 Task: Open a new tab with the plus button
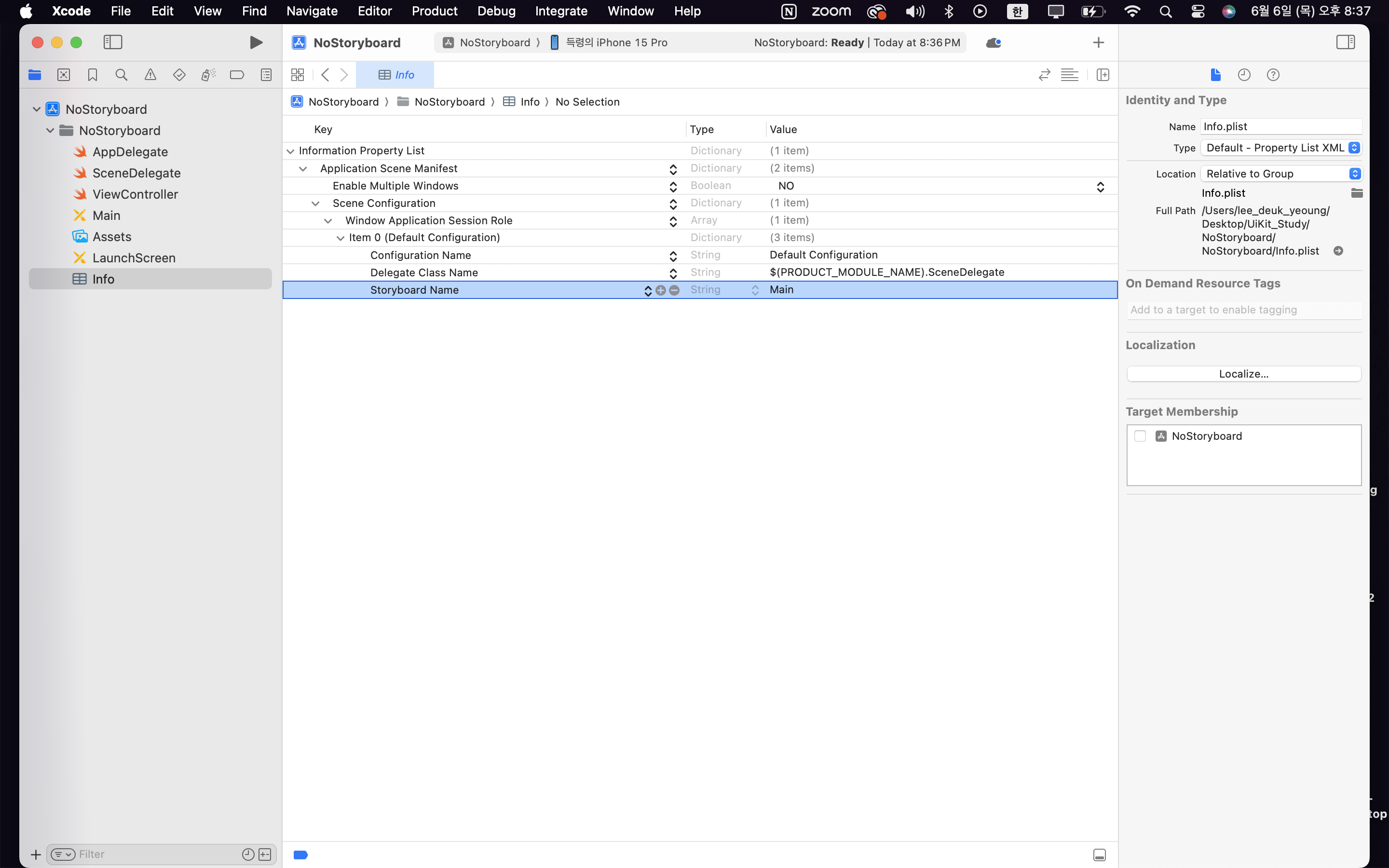1098,42
